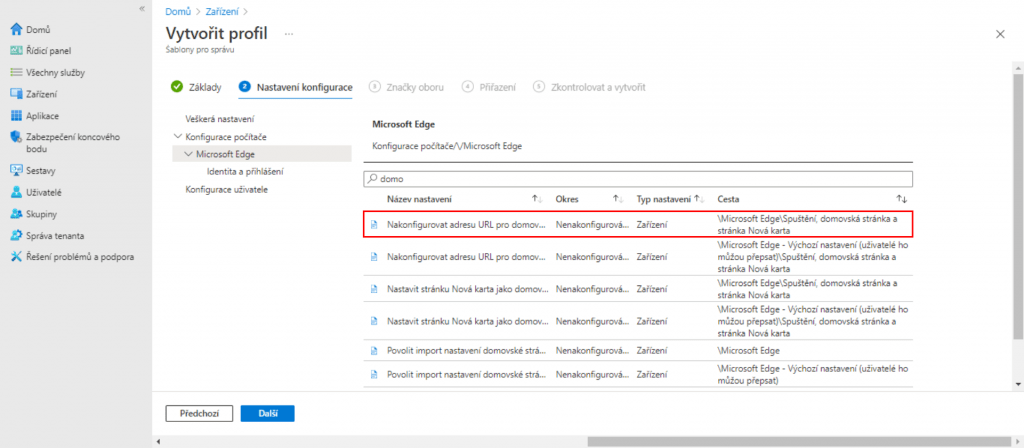Open Řídicí panel dashboard icon

(x=16, y=51)
